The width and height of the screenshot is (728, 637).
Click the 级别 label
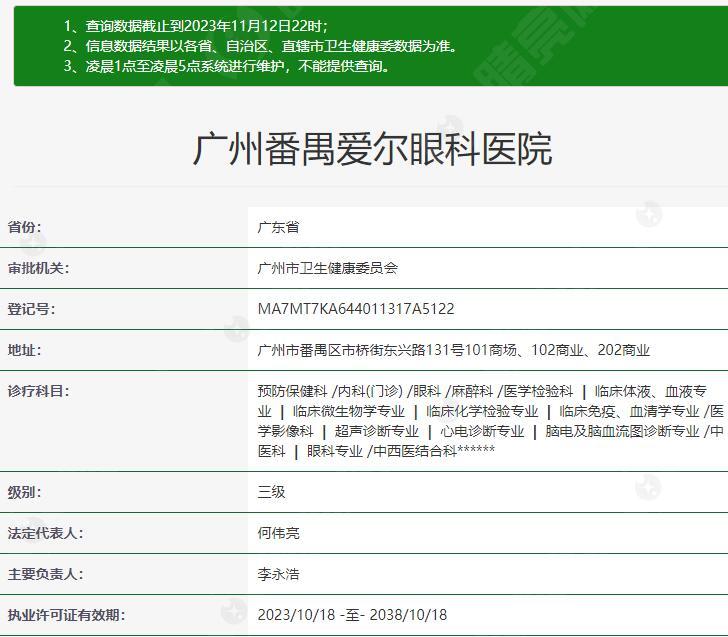coord(24,492)
